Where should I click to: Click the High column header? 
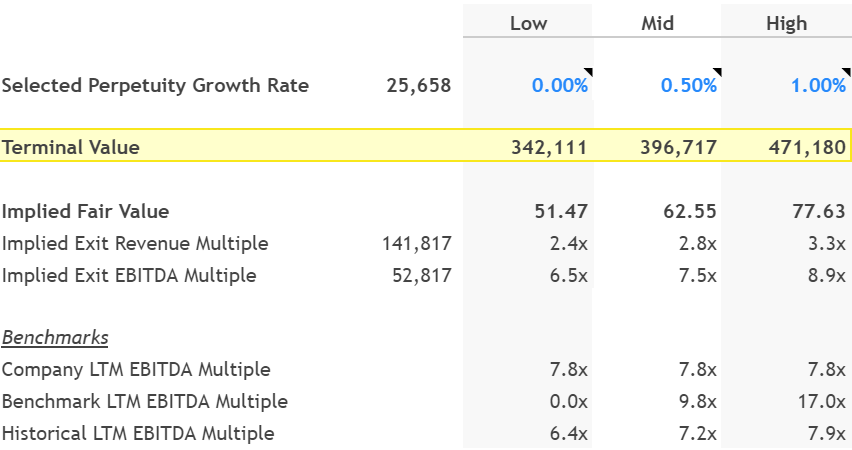786,23
